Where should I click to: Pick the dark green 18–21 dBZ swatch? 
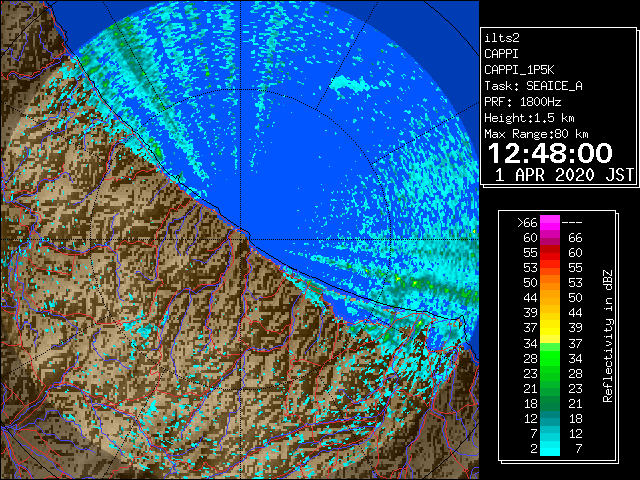(x=549, y=403)
